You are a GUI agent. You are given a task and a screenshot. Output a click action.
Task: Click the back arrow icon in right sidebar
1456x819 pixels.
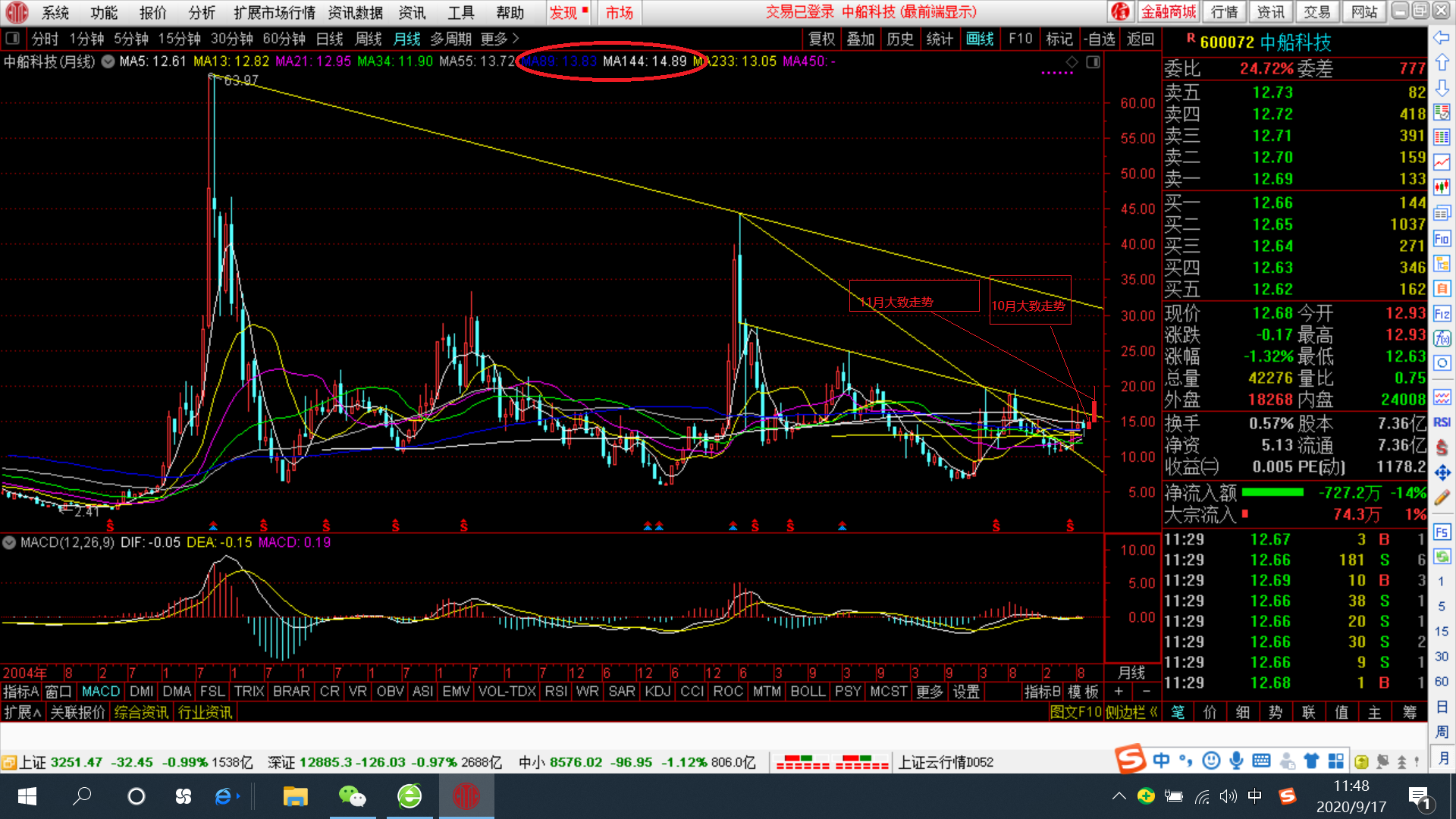click(x=1442, y=38)
